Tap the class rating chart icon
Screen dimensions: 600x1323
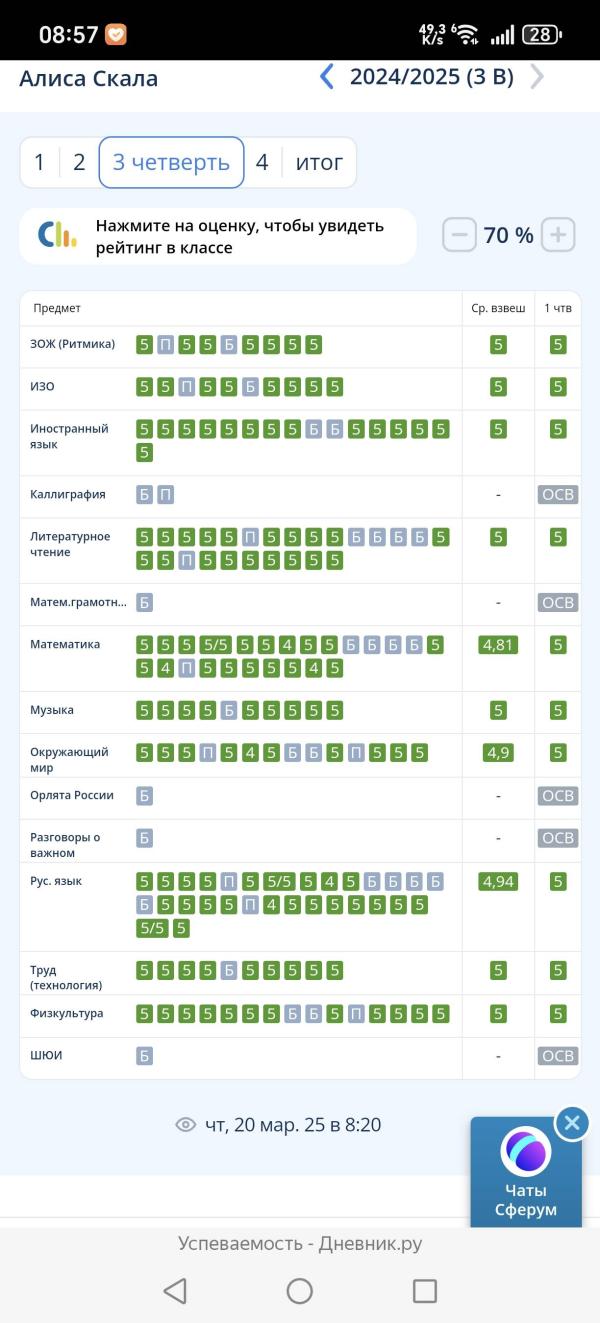[x=57, y=236]
